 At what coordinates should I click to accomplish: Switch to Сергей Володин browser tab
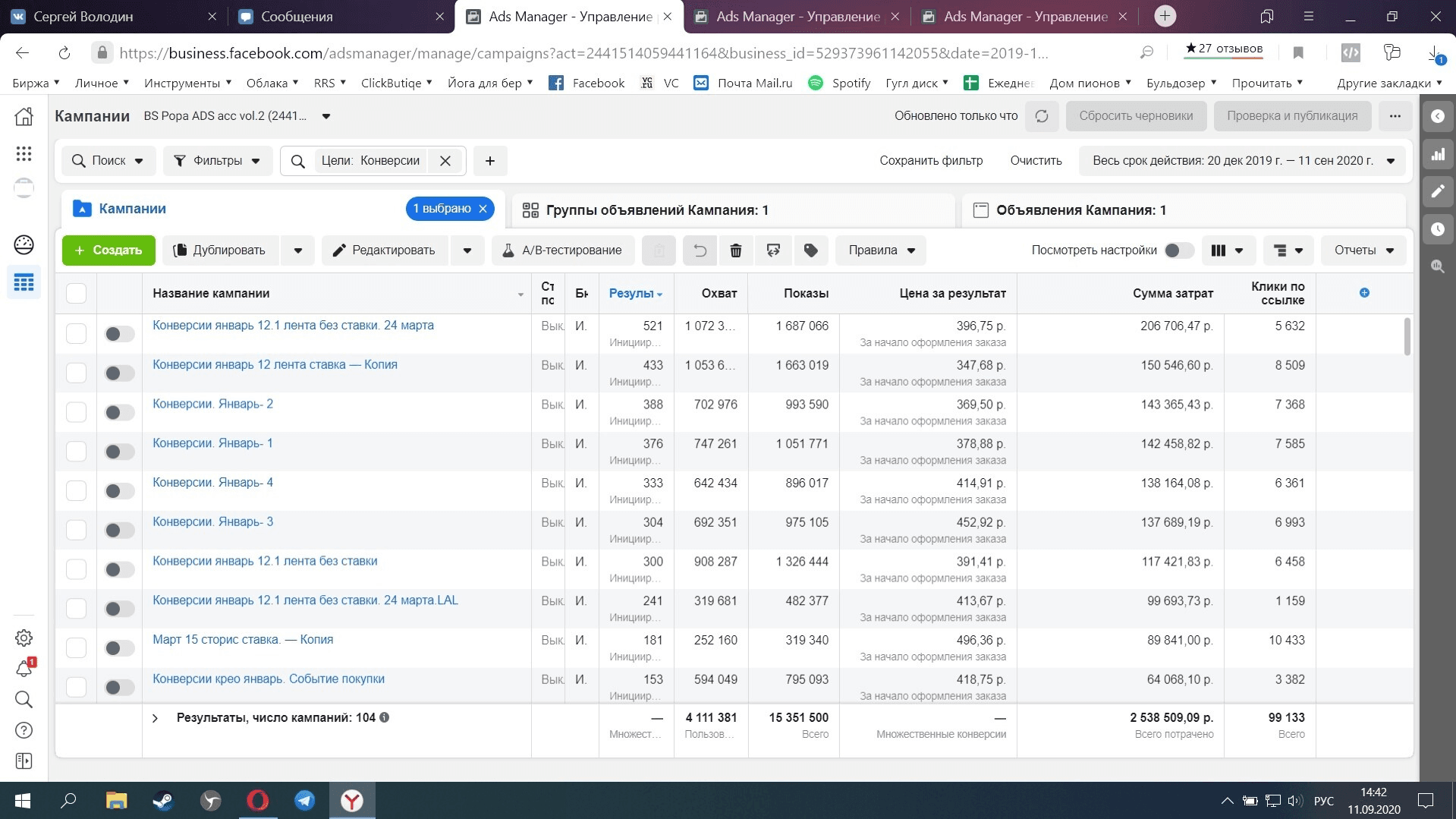[112, 17]
